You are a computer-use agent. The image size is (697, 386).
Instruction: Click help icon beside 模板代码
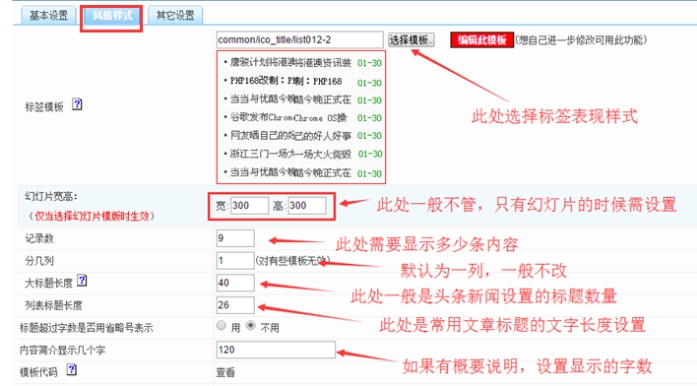click(x=72, y=370)
